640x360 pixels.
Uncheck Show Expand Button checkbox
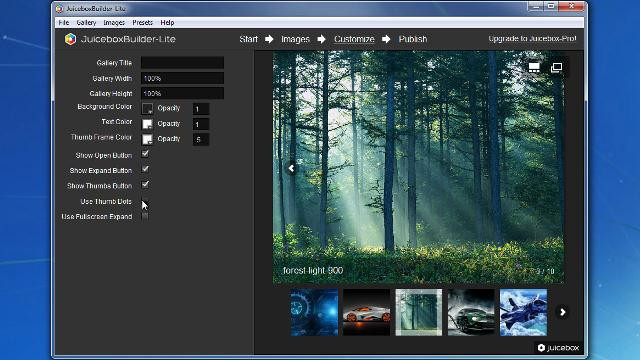click(x=145, y=169)
